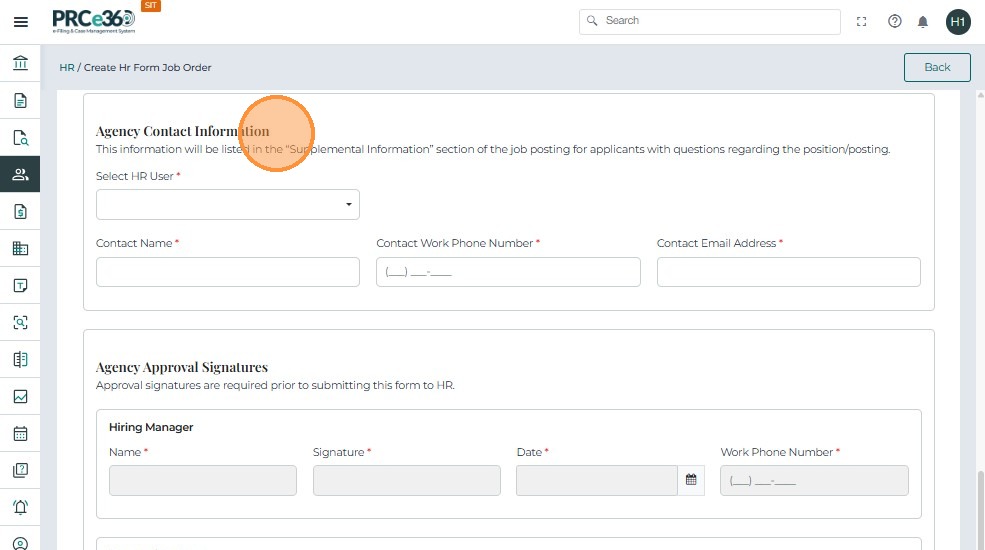Open the help question mark icon

tap(895, 21)
